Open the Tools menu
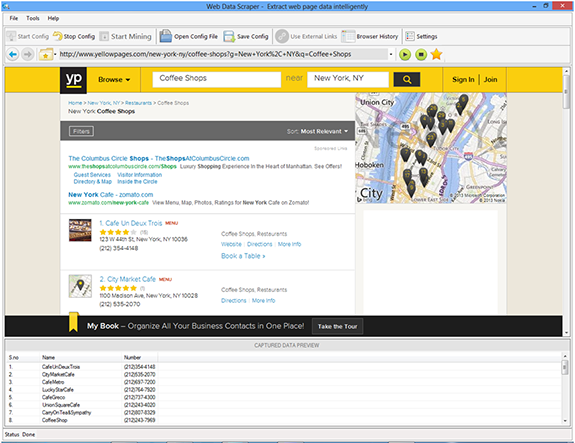 coord(33,18)
